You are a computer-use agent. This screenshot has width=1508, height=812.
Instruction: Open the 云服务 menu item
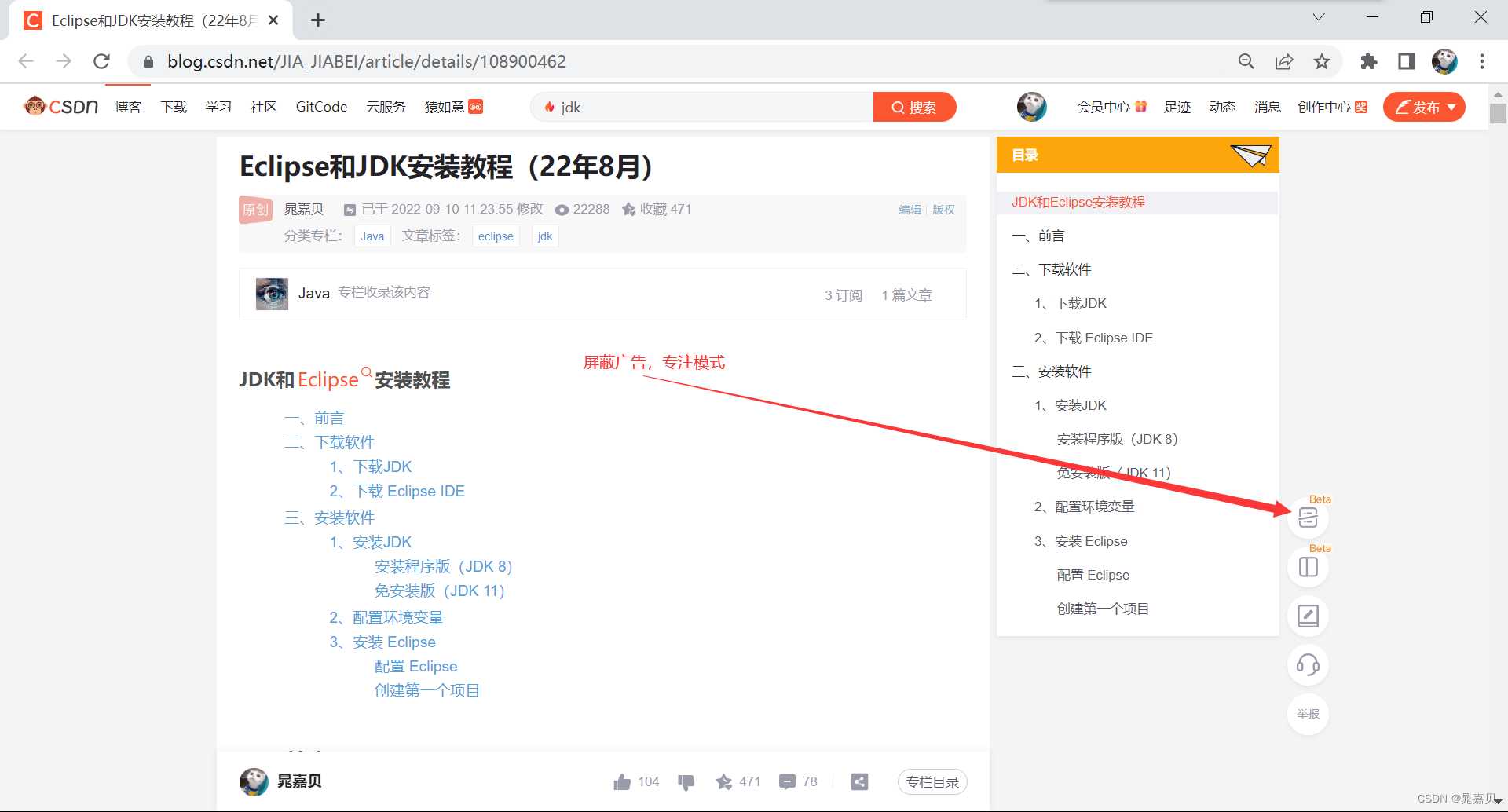(x=386, y=107)
